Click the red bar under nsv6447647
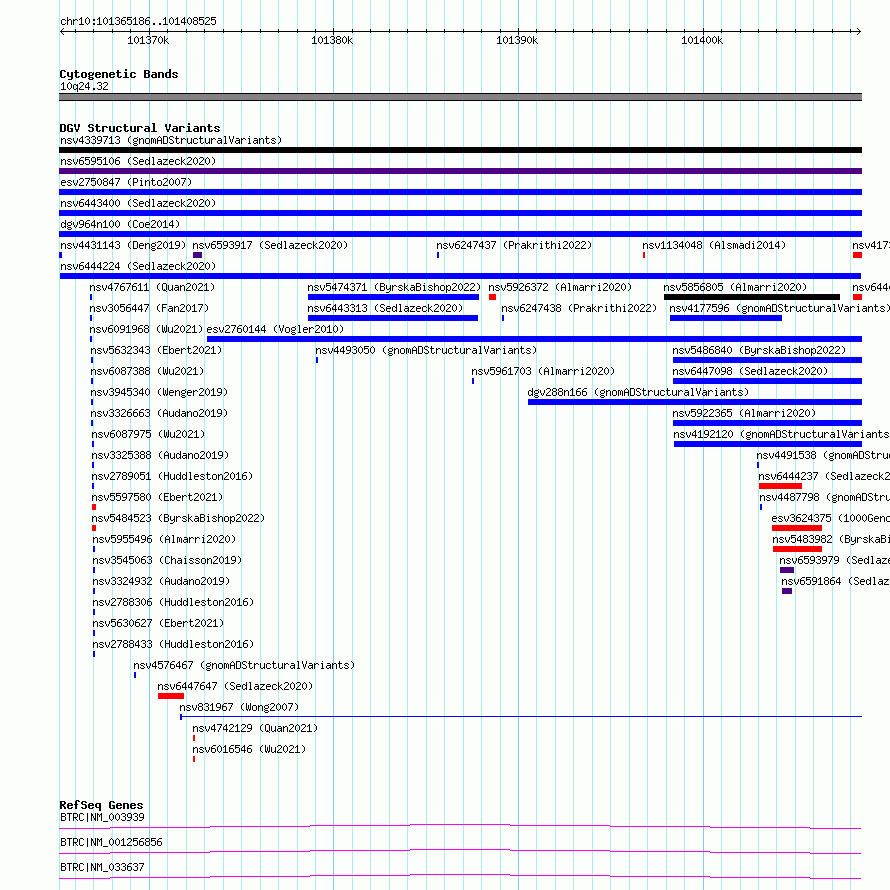The width and height of the screenshot is (890, 890). pyautogui.click(x=171, y=696)
